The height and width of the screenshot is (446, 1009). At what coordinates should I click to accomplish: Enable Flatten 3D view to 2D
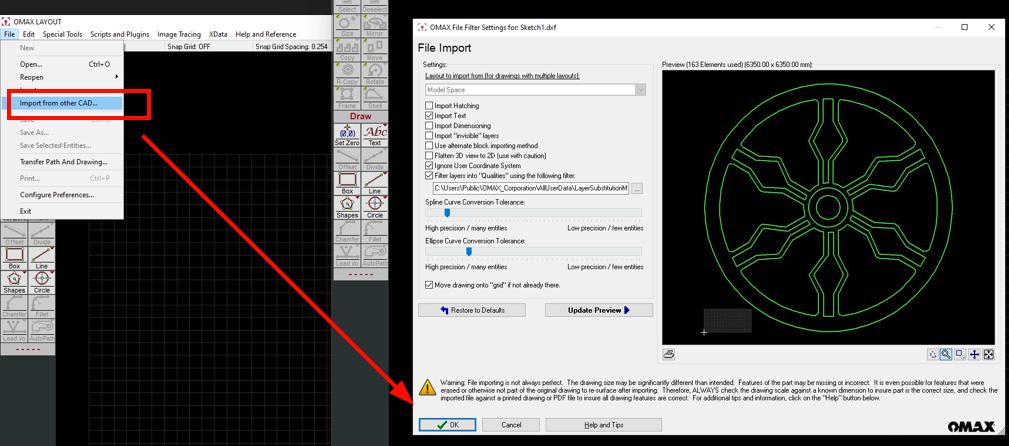click(x=429, y=156)
